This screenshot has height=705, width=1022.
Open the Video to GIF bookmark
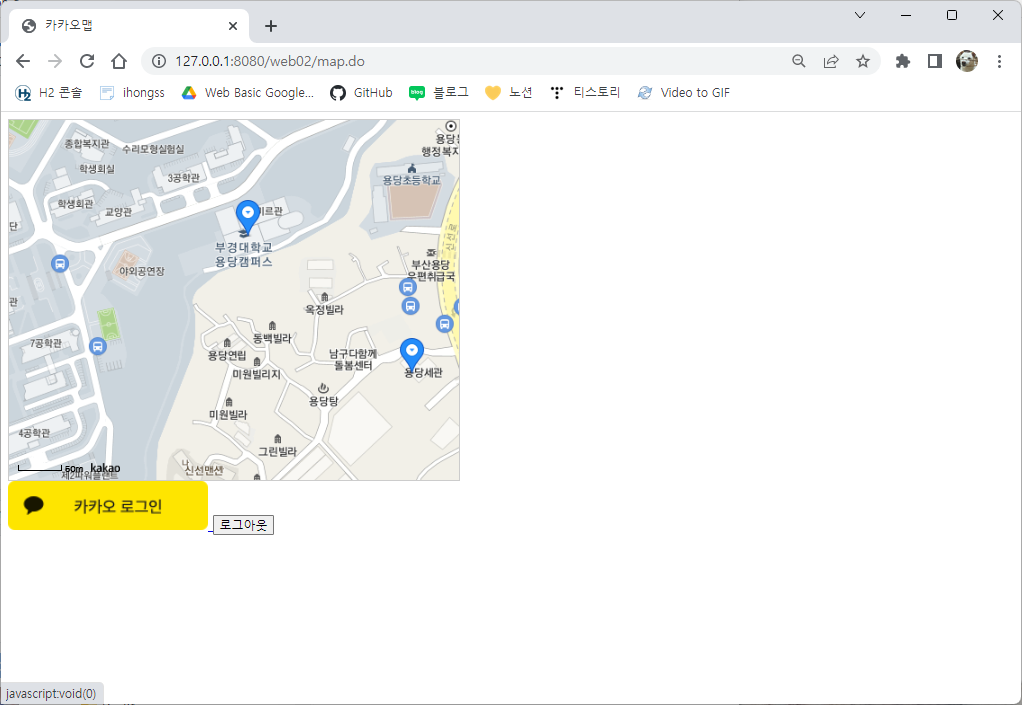[x=684, y=93]
